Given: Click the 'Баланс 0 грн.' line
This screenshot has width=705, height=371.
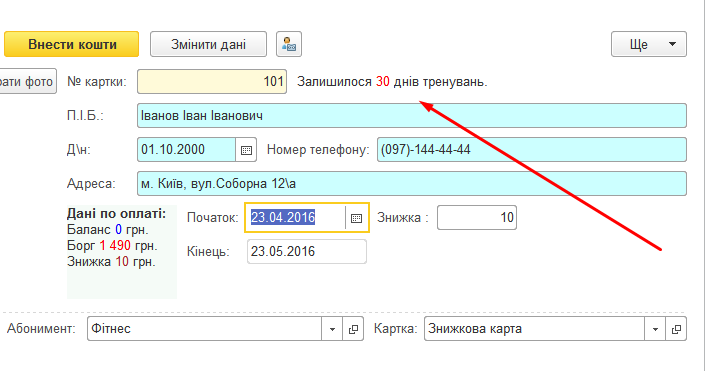Looking at the screenshot, I should (107, 229).
